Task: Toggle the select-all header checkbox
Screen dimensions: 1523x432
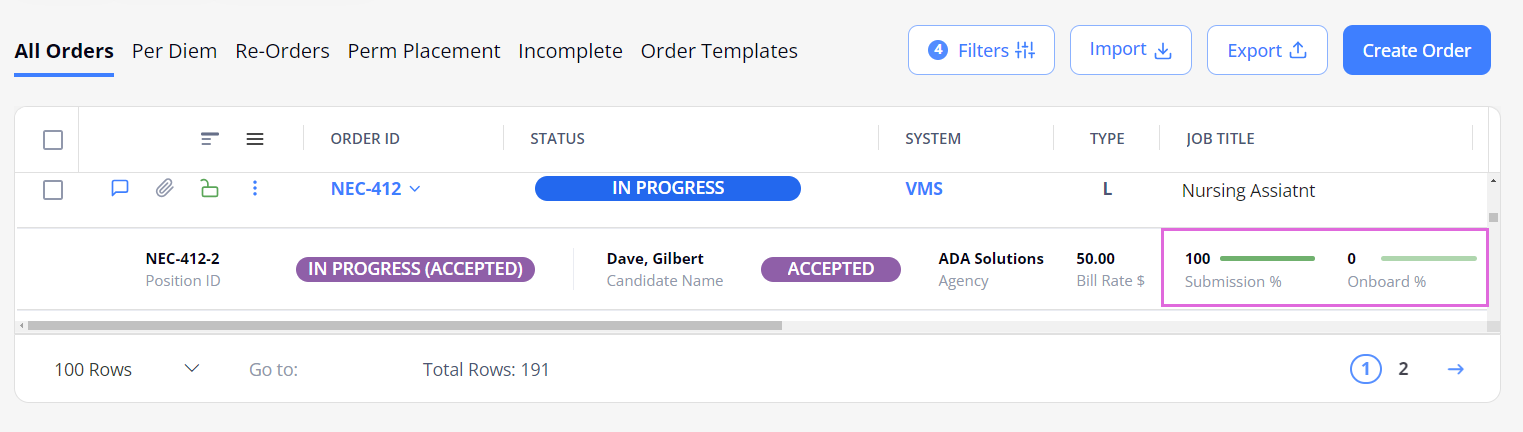Action: coord(53,140)
